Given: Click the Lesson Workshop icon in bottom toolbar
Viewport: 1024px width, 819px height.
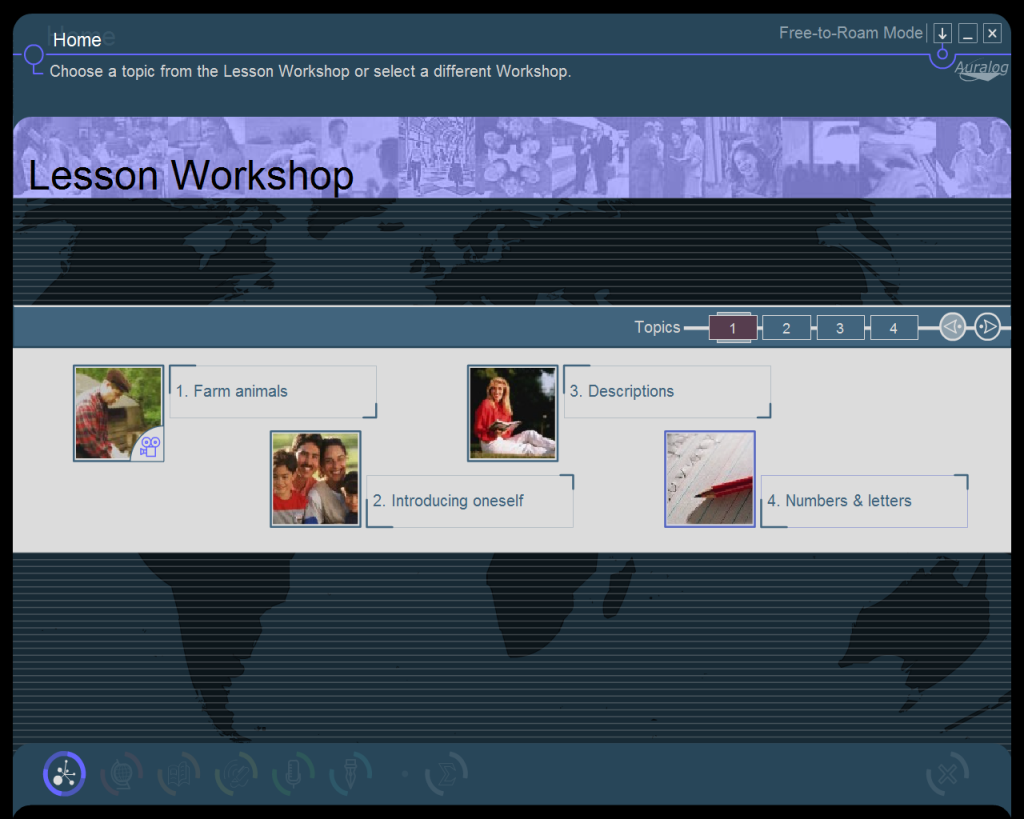Looking at the screenshot, I should (65, 774).
